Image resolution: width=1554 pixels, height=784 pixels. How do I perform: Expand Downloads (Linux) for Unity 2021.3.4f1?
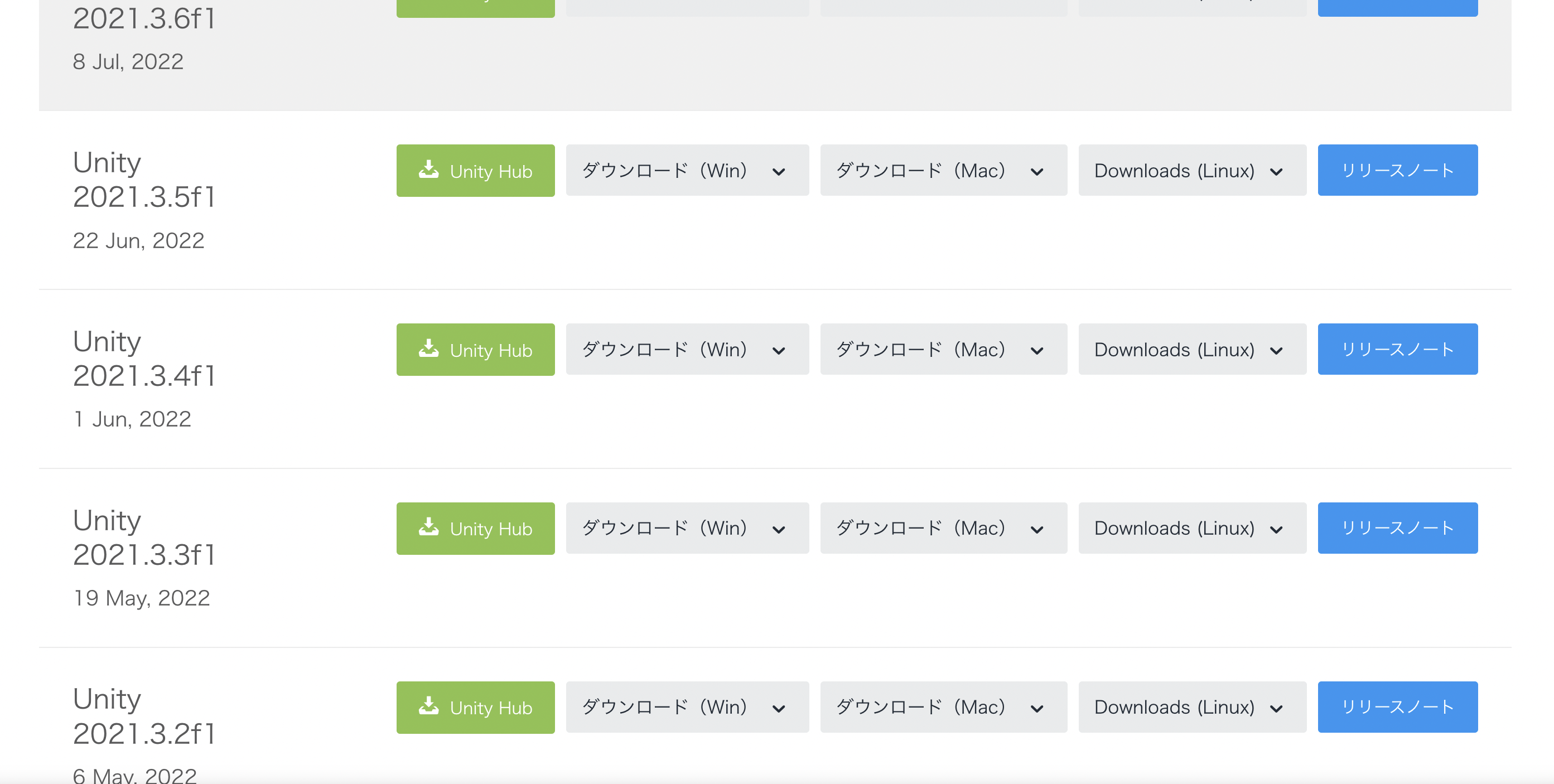1192,350
